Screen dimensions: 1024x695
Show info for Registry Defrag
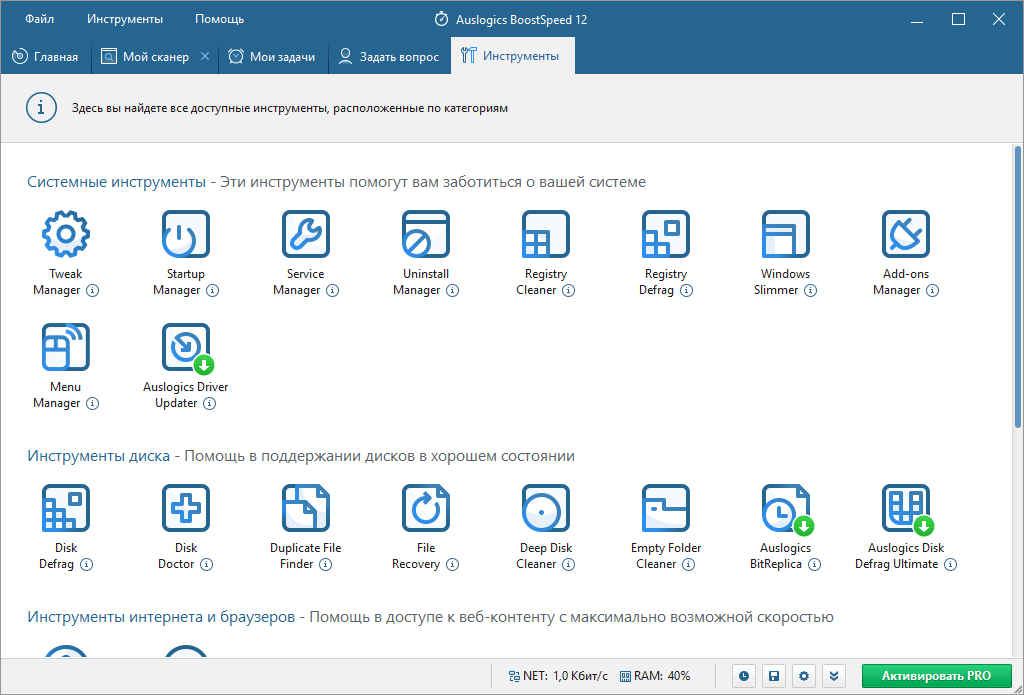686,290
